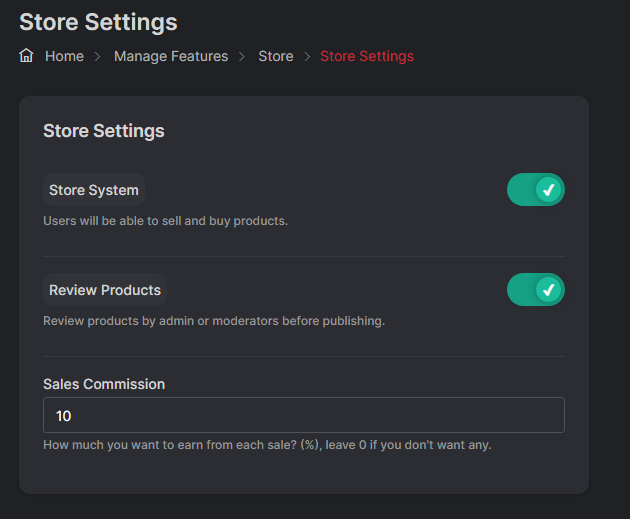Navigate to the Store breadcrumb link
Viewport: 630px width, 519px height.
(275, 56)
